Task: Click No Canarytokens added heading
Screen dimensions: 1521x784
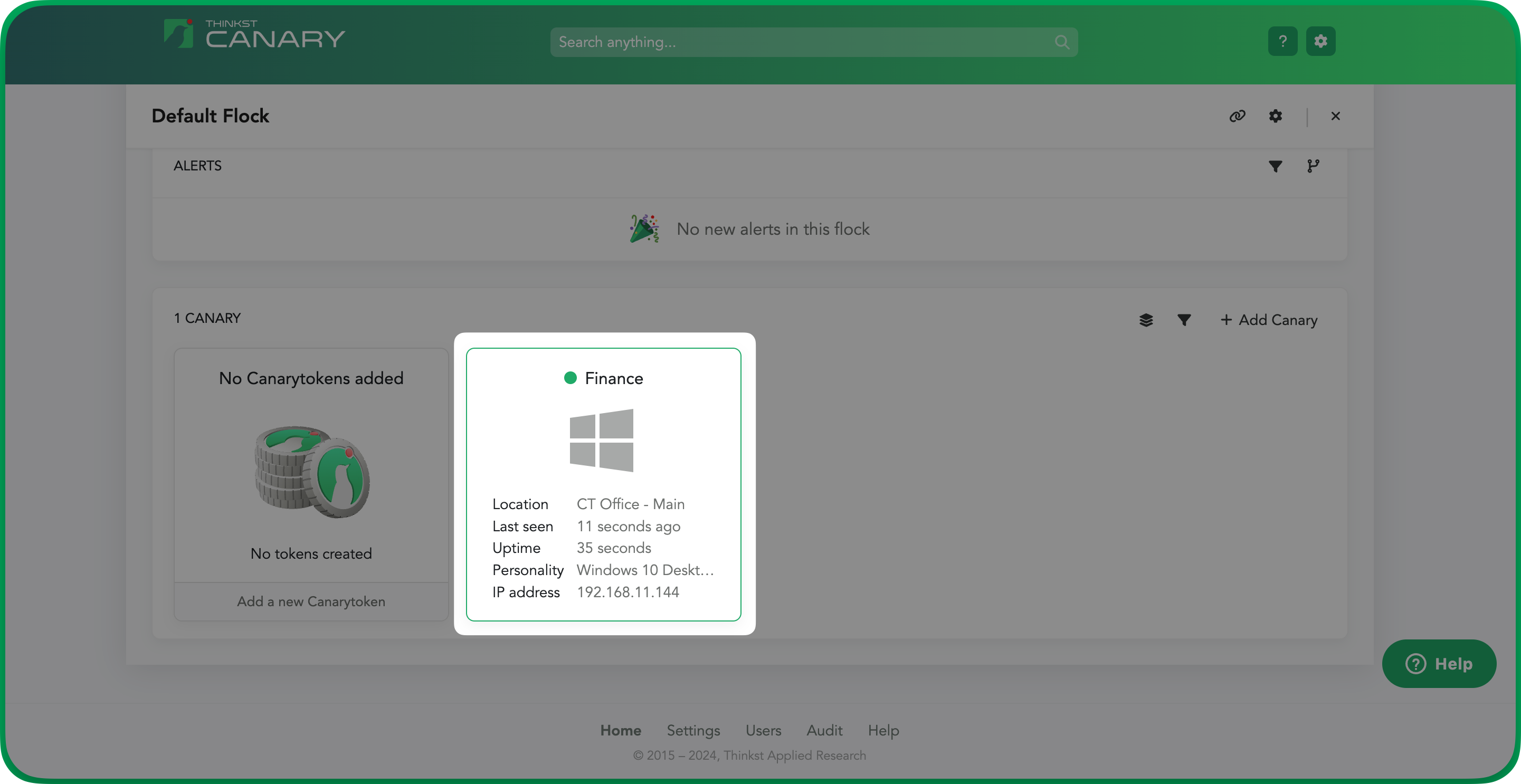Action: tap(311, 378)
